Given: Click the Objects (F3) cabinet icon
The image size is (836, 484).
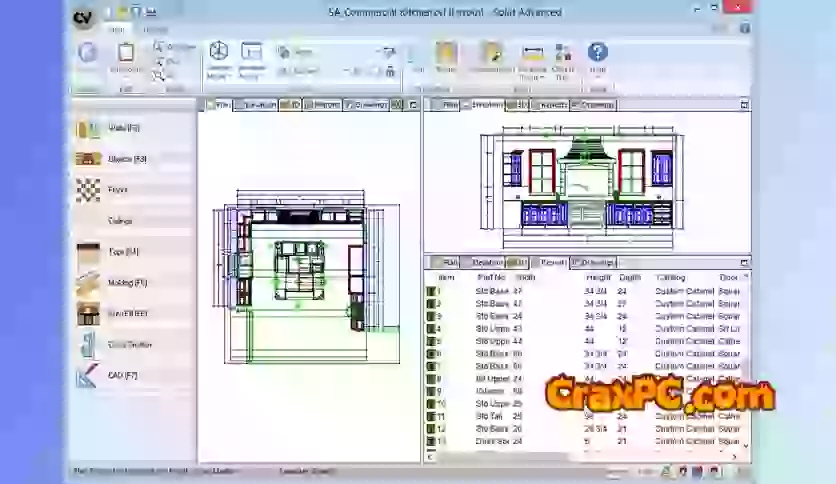Looking at the screenshot, I should [x=89, y=158].
